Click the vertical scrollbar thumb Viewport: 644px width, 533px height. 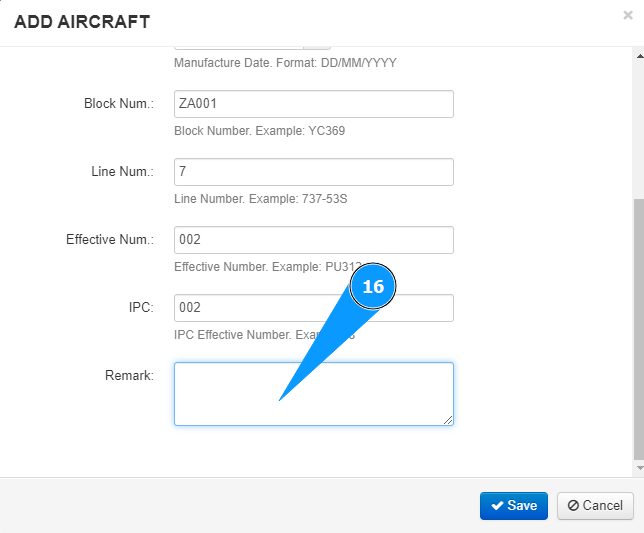click(x=639, y=330)
